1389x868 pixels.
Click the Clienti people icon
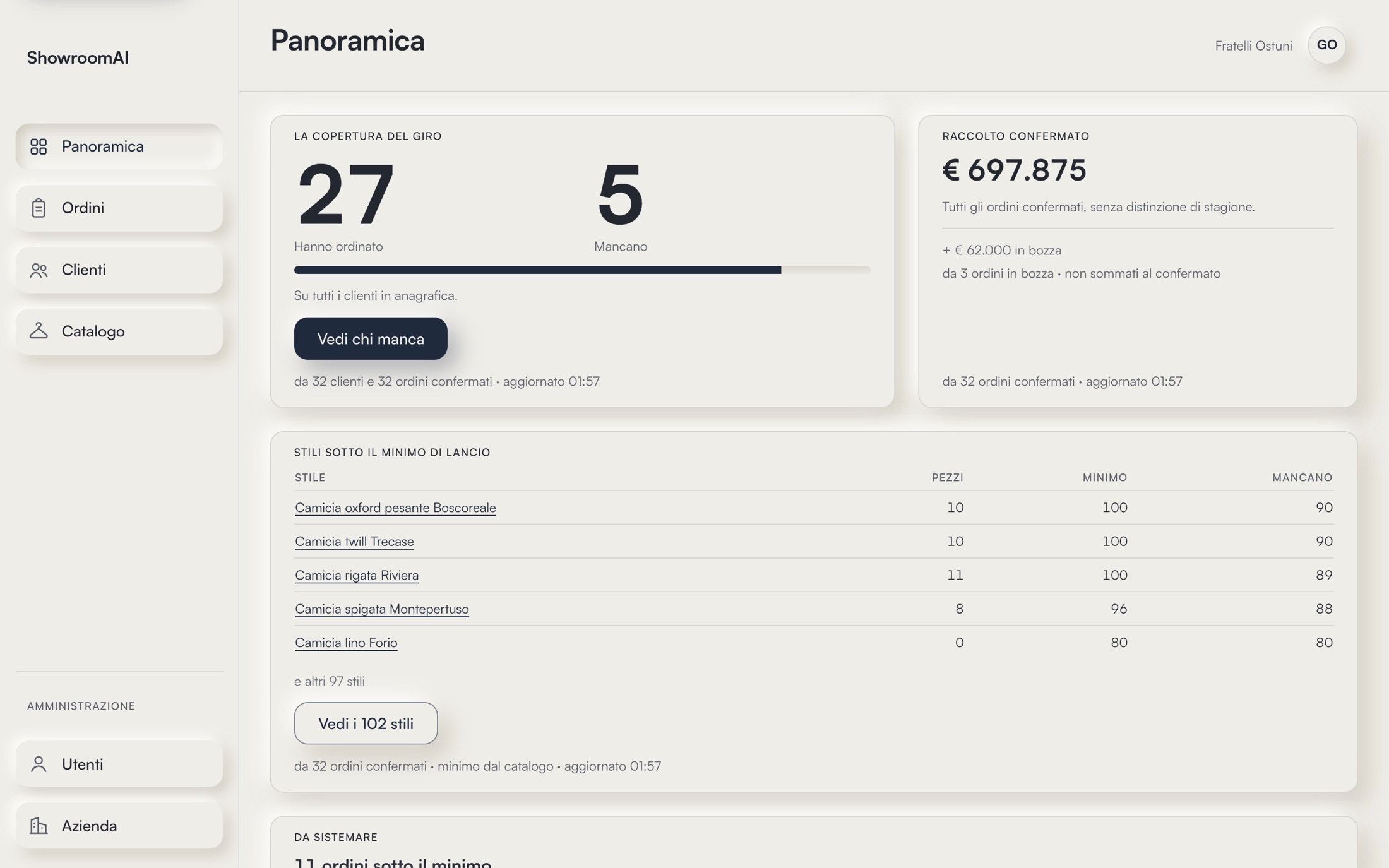[39, 270]
